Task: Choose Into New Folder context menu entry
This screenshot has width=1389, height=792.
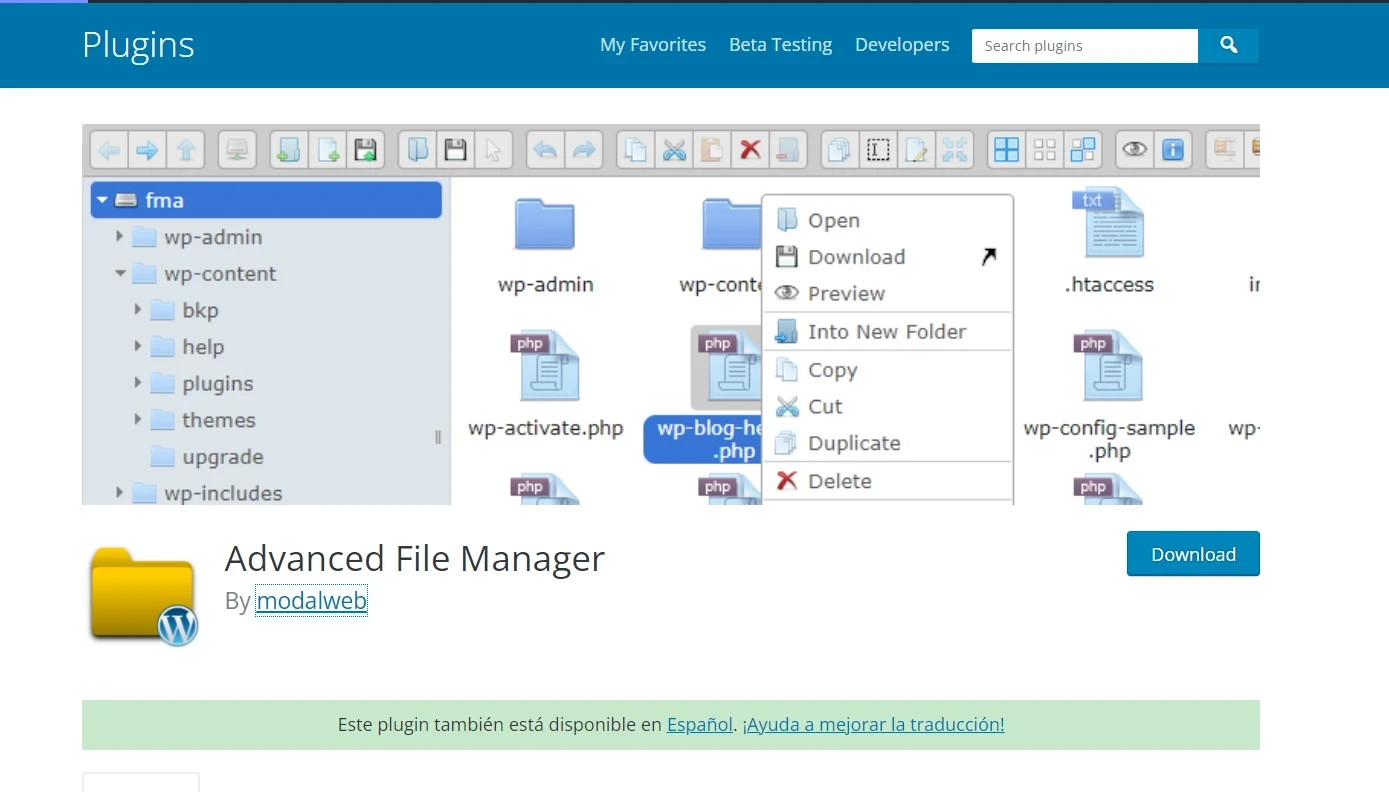Action: click(x=888, y=332)
